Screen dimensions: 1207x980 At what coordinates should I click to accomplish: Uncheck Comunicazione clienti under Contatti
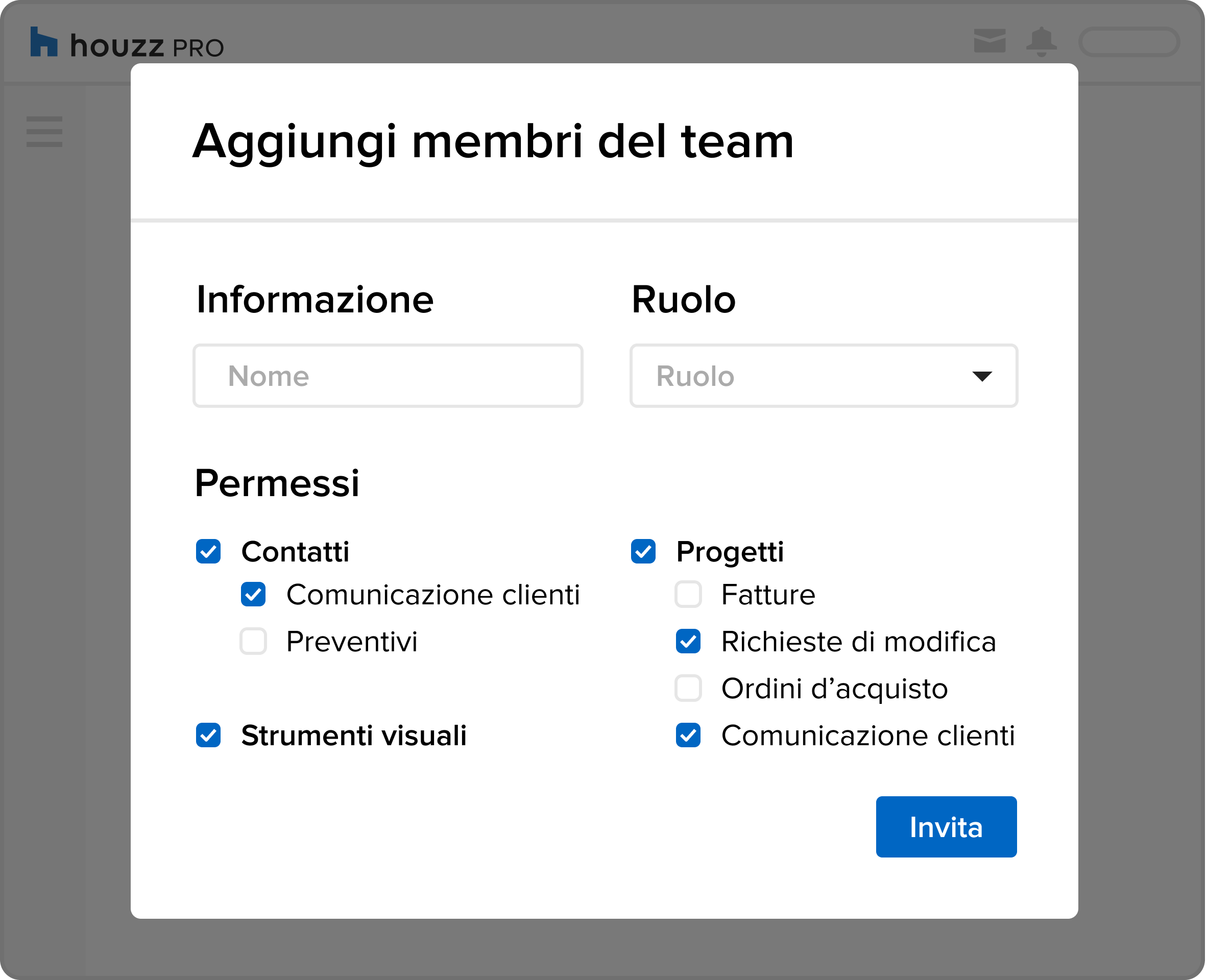pyautogui.click(x=253, y=595)
